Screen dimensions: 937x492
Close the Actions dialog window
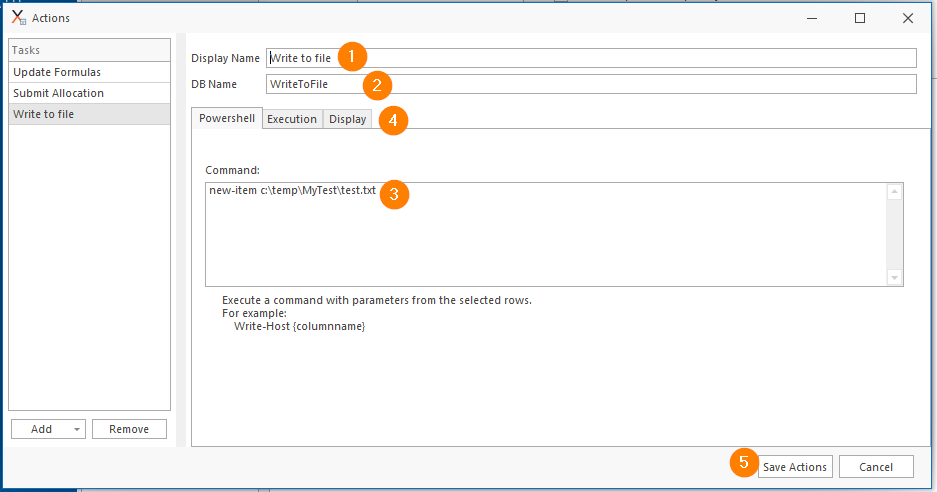click(x=908, y=18)
